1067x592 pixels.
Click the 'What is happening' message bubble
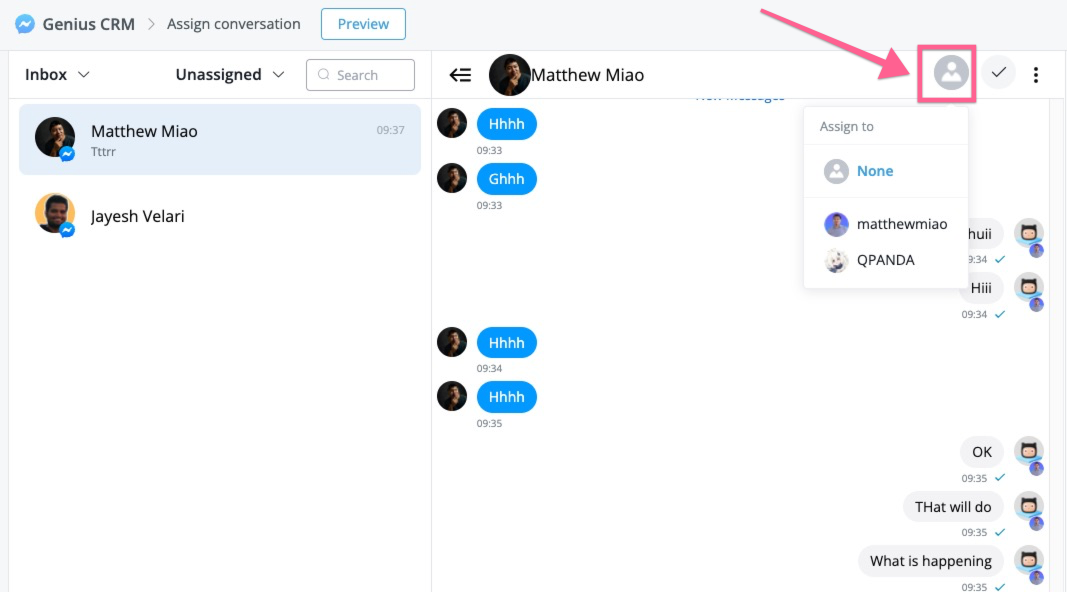(x=930, y=561)
